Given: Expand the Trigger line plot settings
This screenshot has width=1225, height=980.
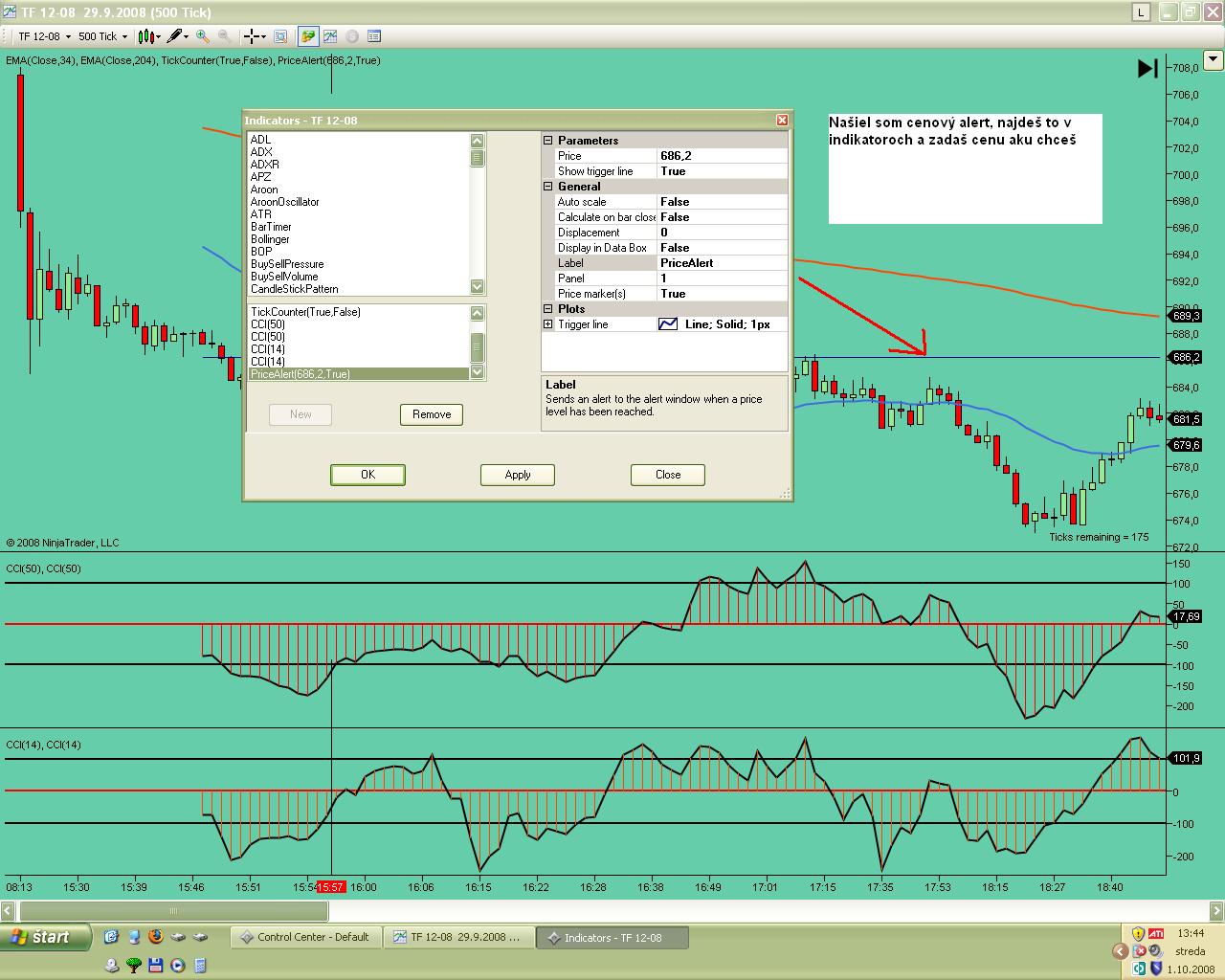Looking at the screenshot, I should [x=548, y=324].
